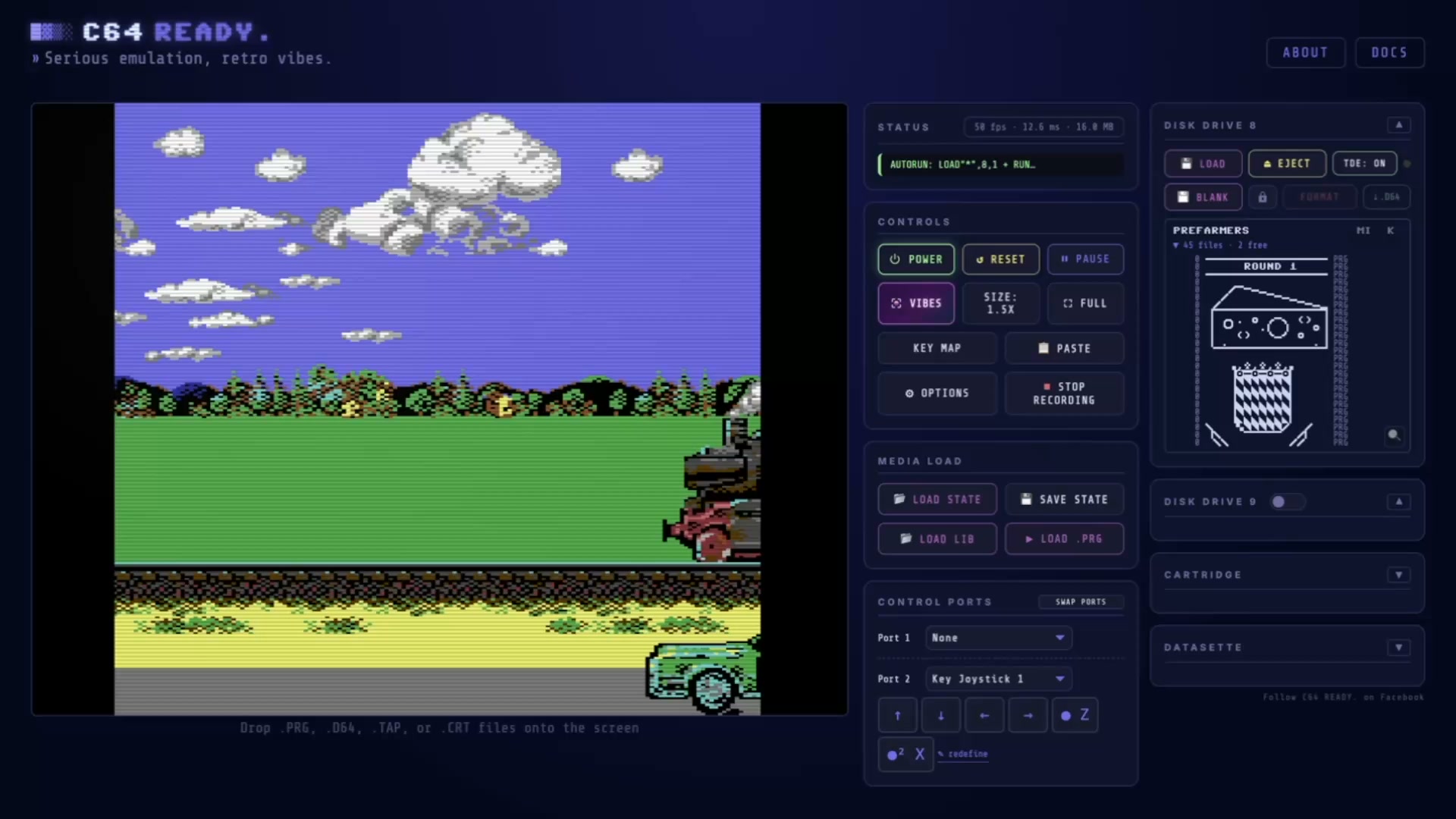1456x819 pixels.
Task: Open the Port 2 Key Joystick dropdown
Action: [x=999, y=679]
